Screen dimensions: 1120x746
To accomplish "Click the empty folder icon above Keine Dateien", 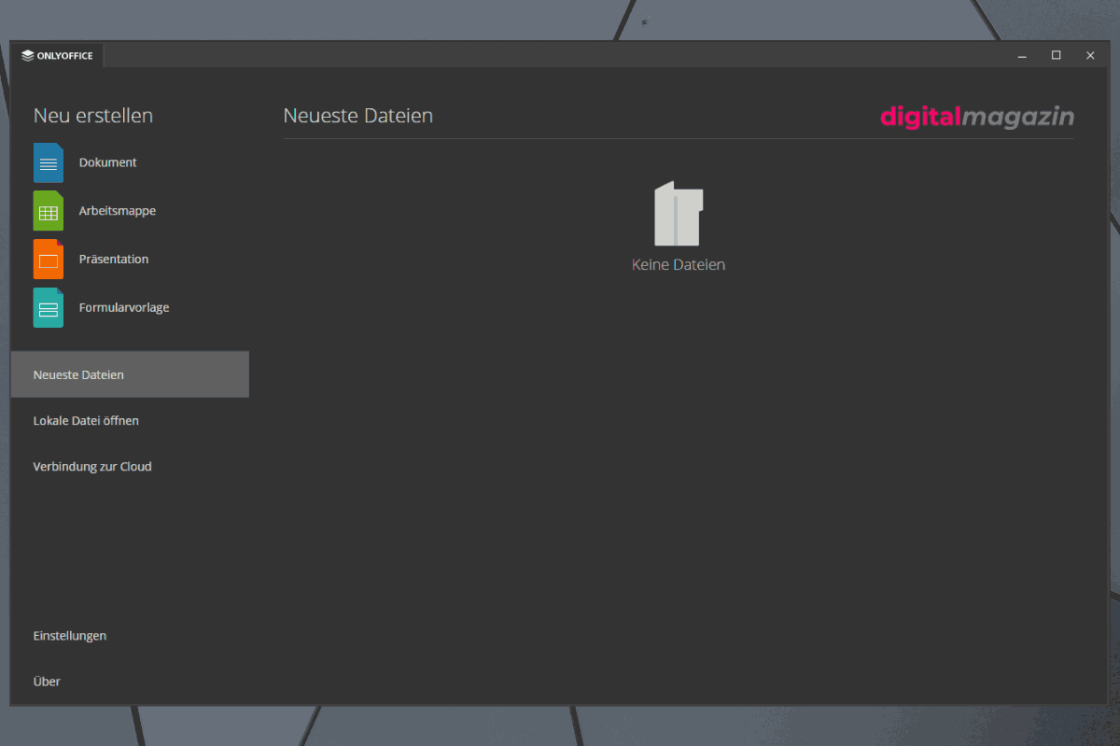I will 678,214.
